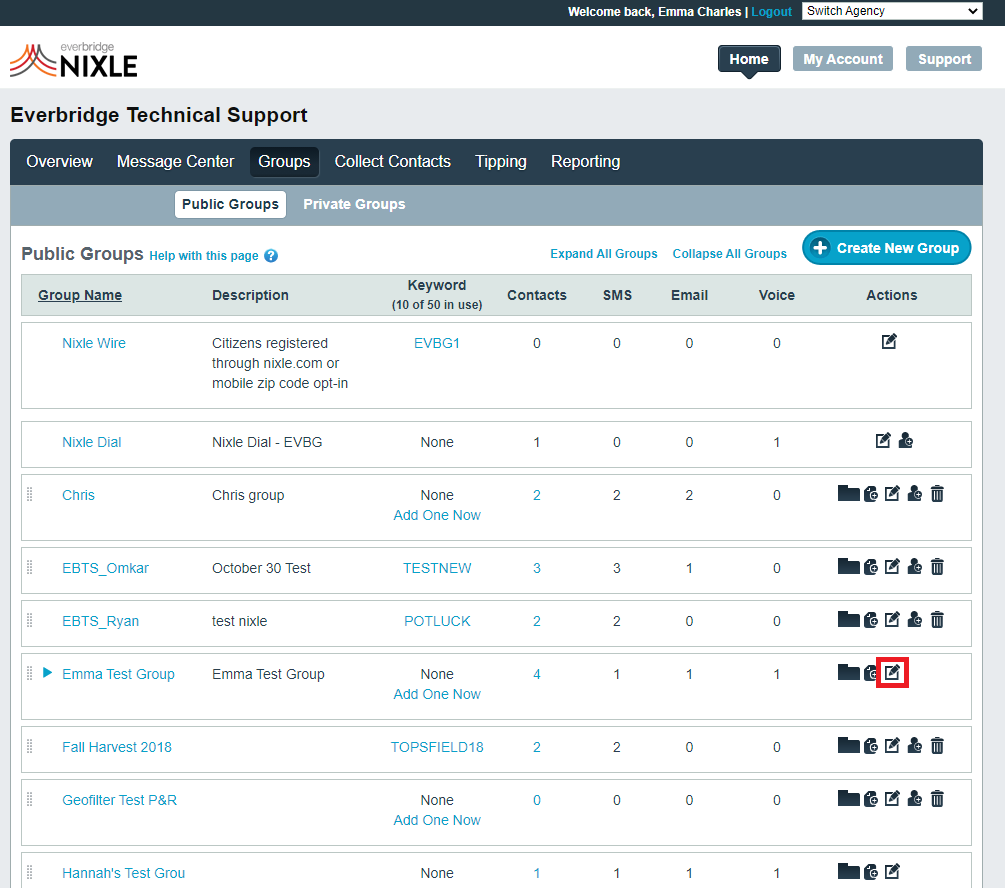Click the edit icon for Nixle Dial

[x=883, y=440]
